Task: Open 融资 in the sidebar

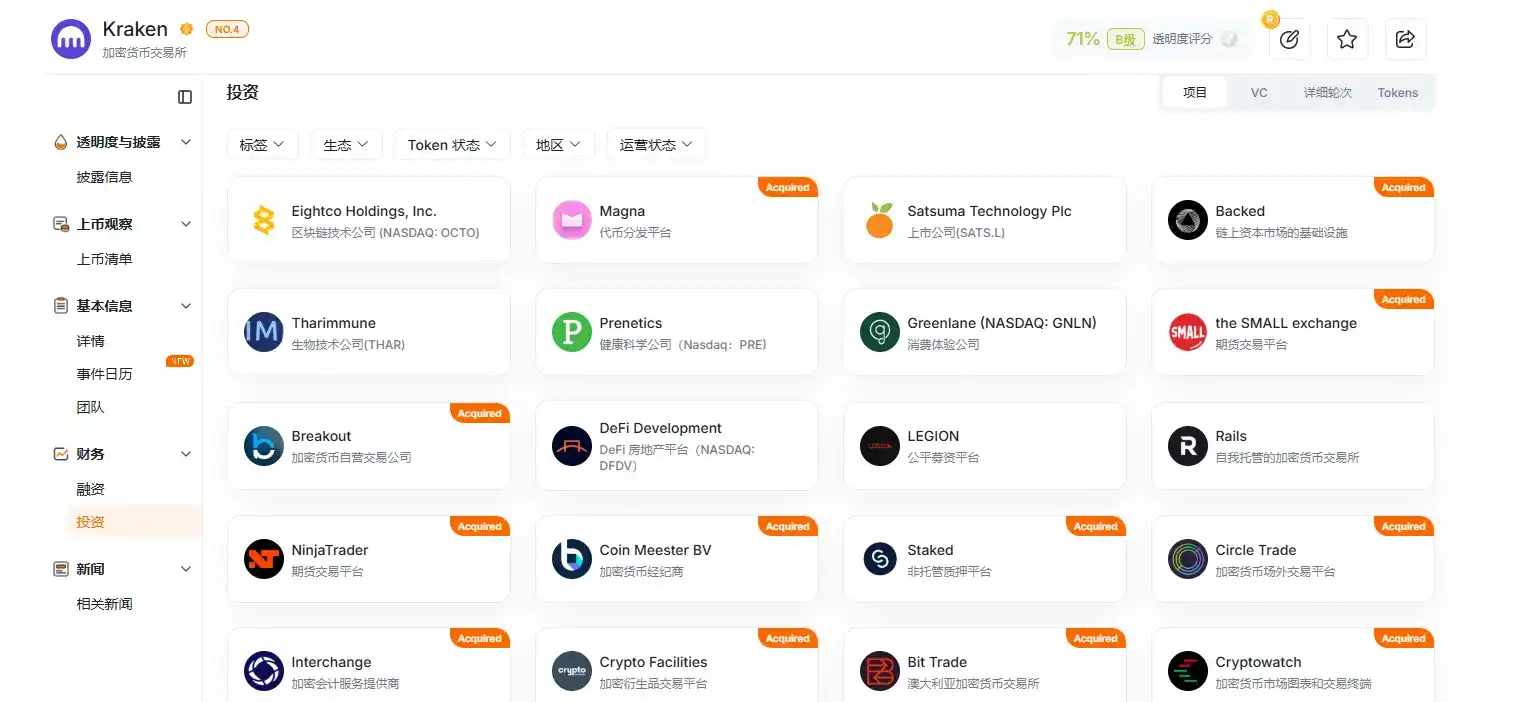Action: 91,489
